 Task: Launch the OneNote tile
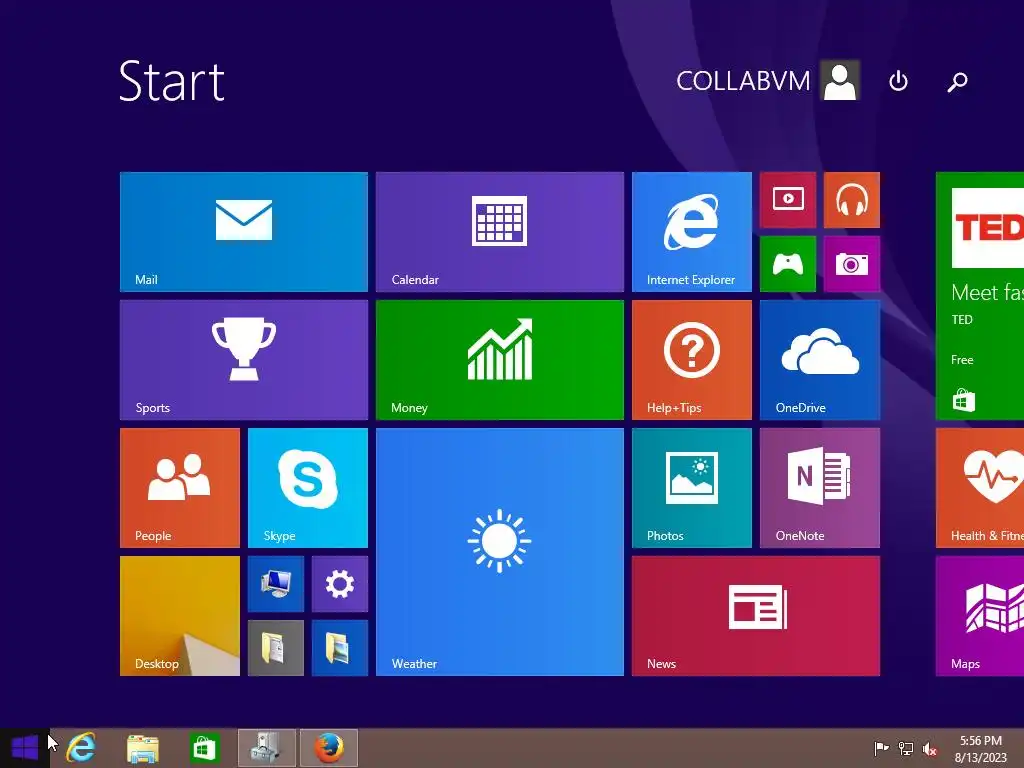(820, 488)
